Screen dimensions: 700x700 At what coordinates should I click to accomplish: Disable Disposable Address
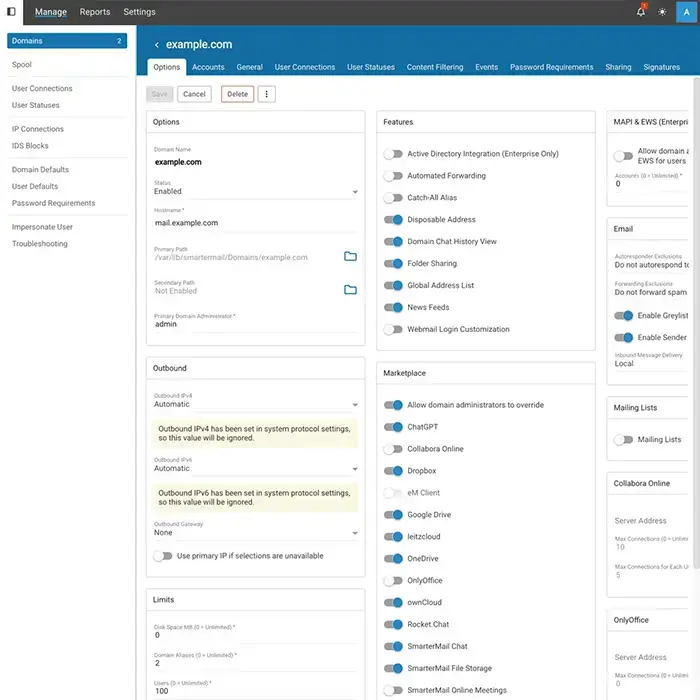pos(393,220)
